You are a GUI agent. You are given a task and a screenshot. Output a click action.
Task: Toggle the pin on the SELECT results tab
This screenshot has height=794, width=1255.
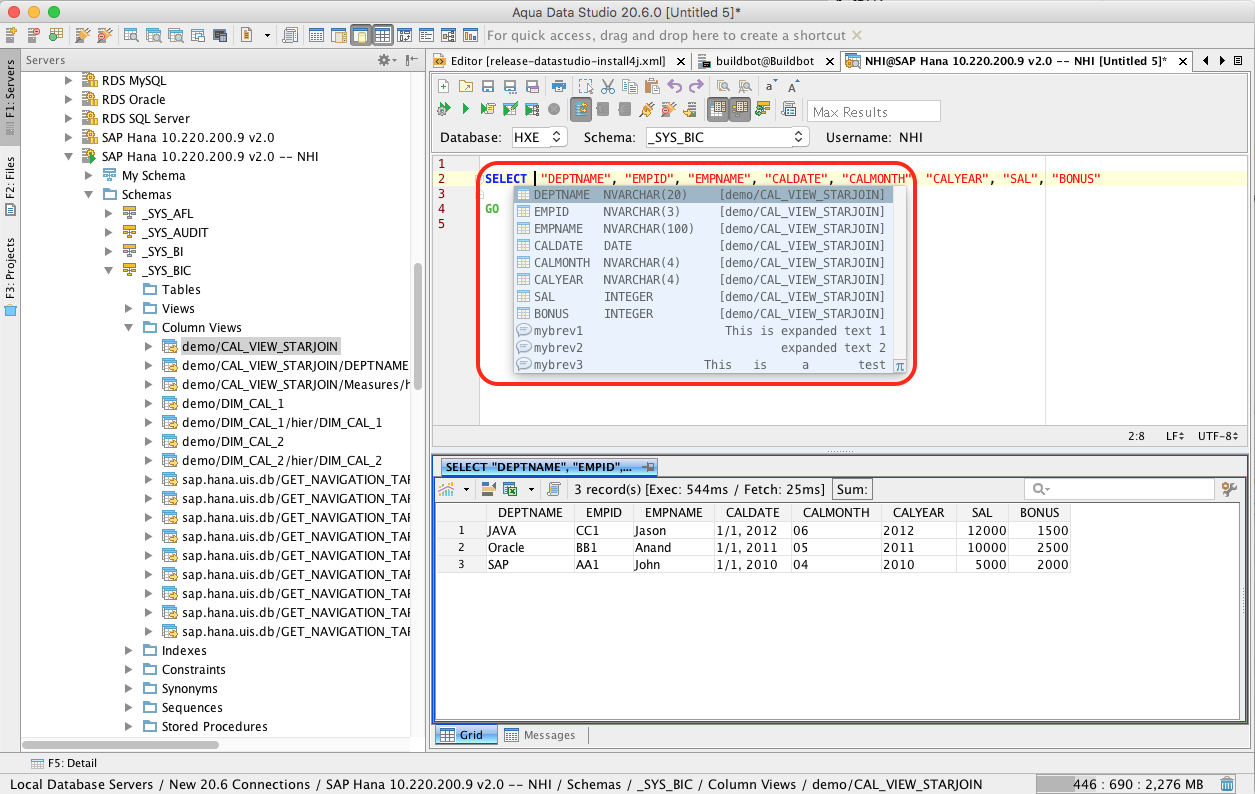(x=648, y=467)
